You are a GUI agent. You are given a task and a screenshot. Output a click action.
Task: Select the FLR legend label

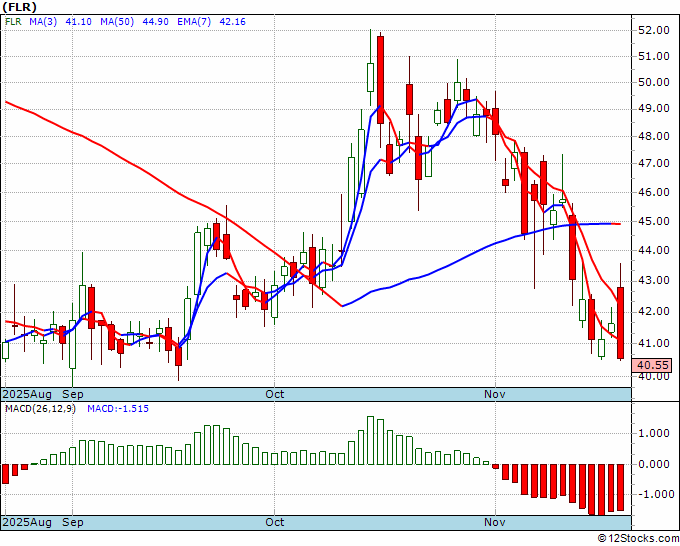13,21
